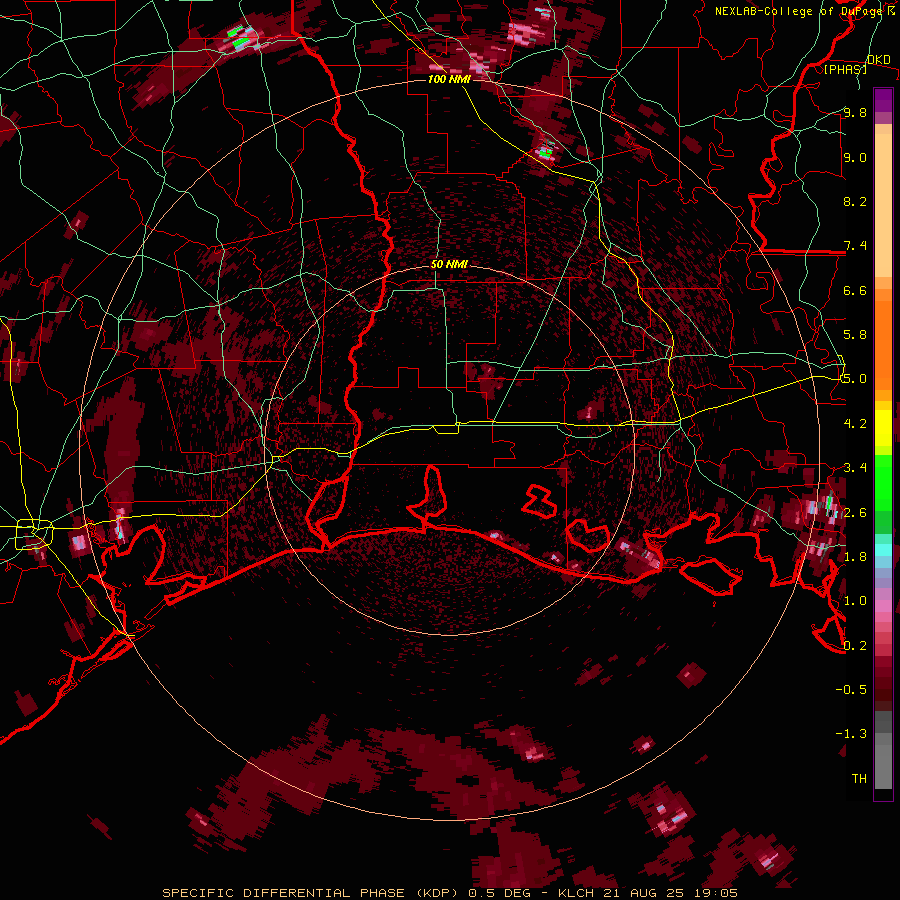This screenshot has width=900, height=900.
Task: Click the 1.0 value on the color scale
Action: [x=855, y=601]
